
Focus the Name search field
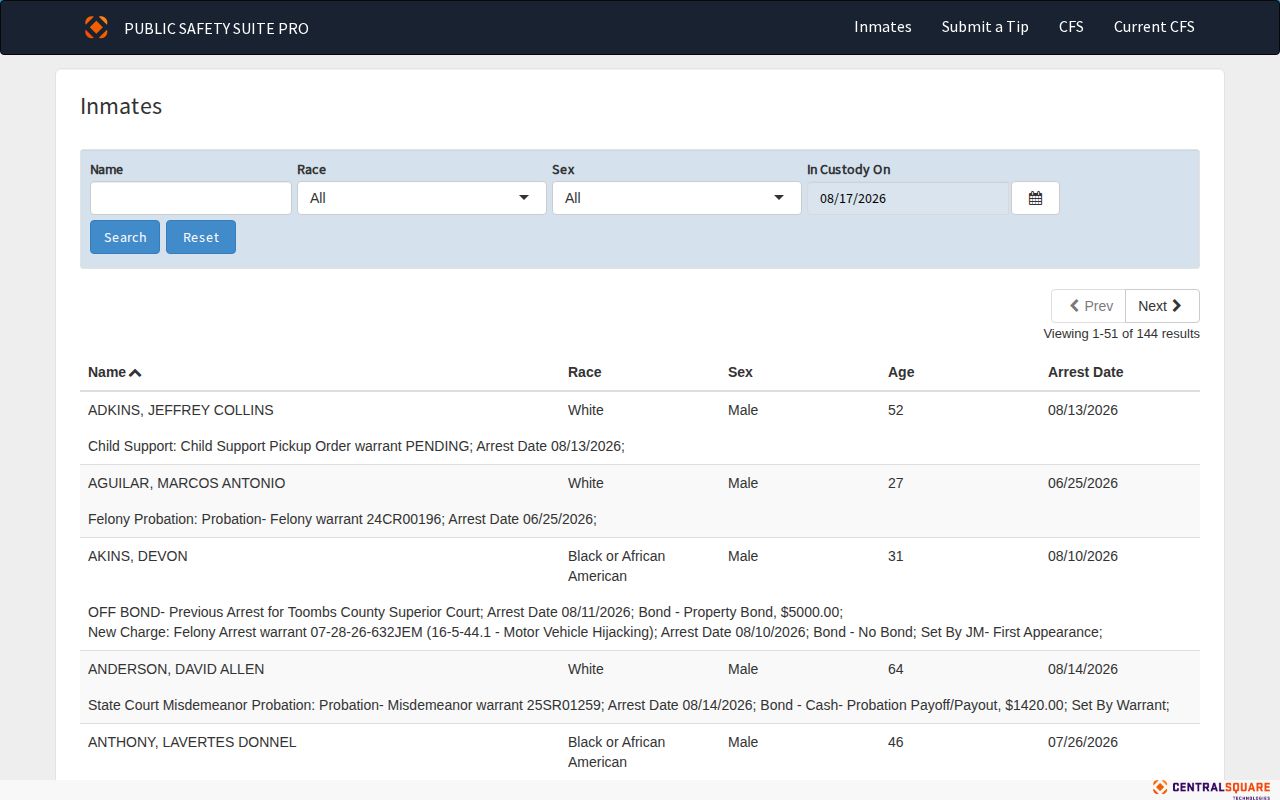click(191, 198)
